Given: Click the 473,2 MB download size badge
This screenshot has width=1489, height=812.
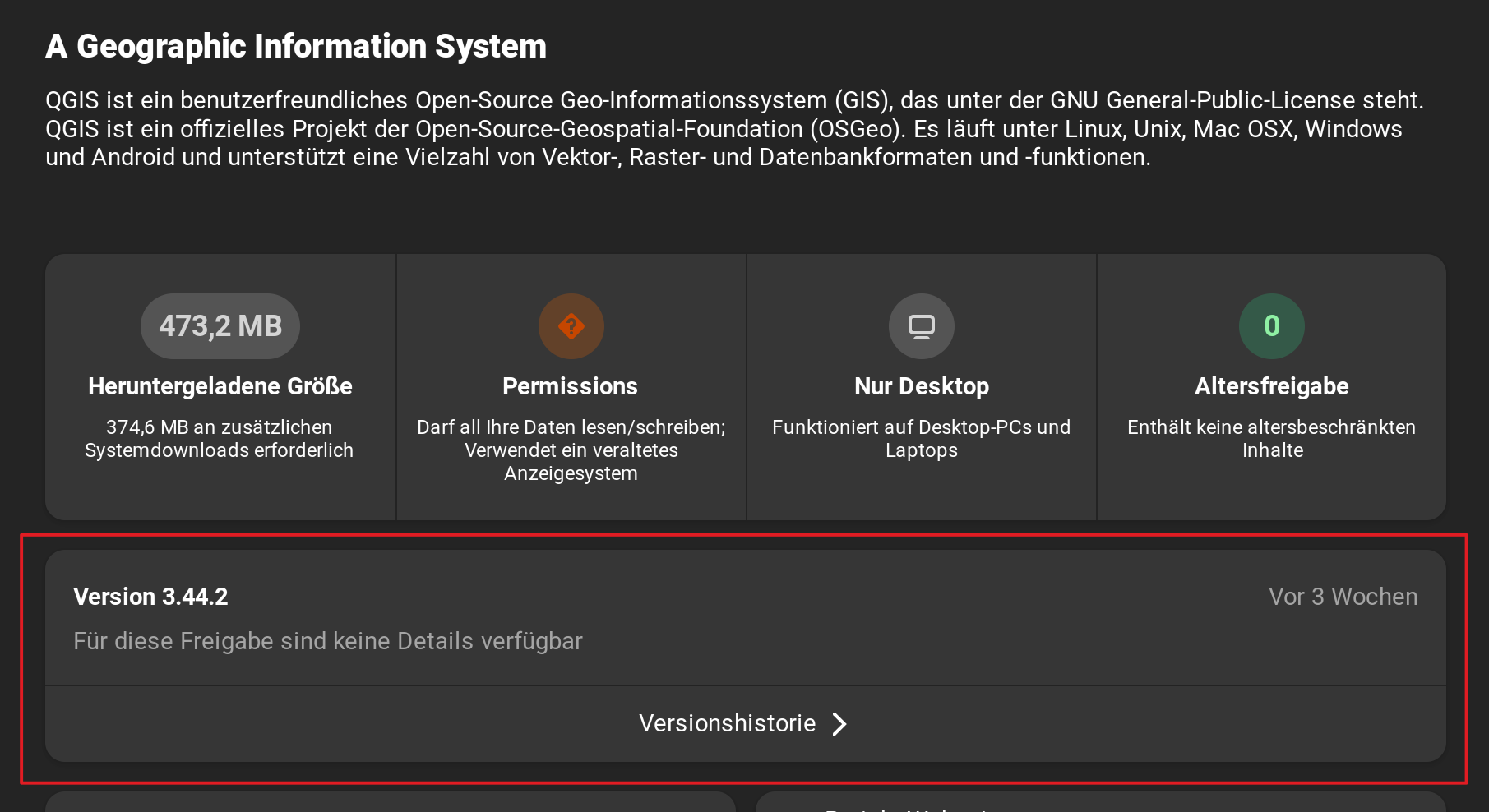Looking at the screenshot, I should click(220, 326).
